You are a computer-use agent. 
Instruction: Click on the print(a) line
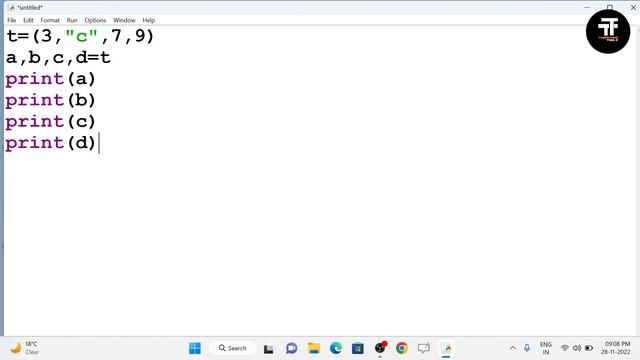tap(50, 79)
